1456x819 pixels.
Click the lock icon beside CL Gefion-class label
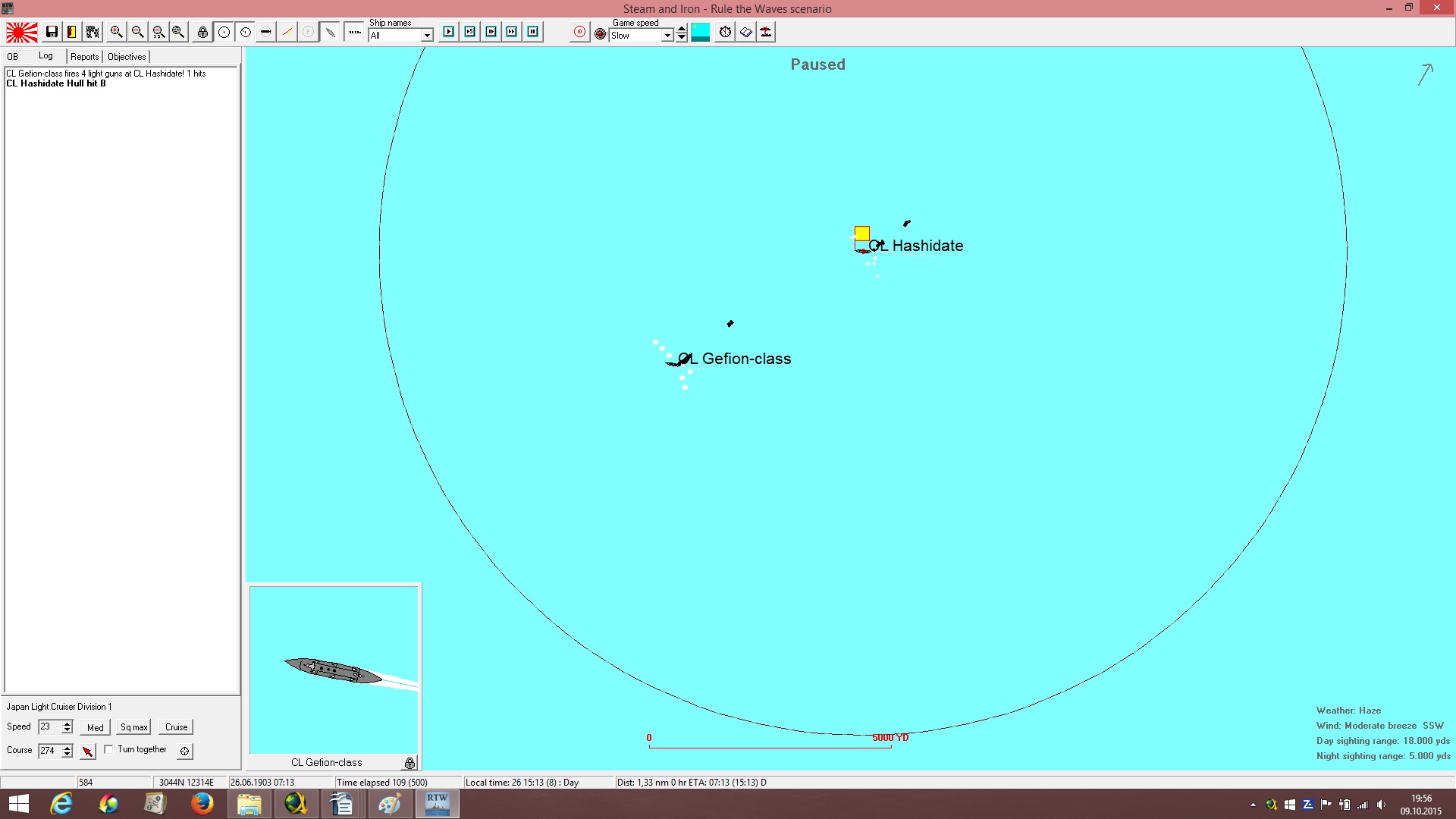[410, 763]
